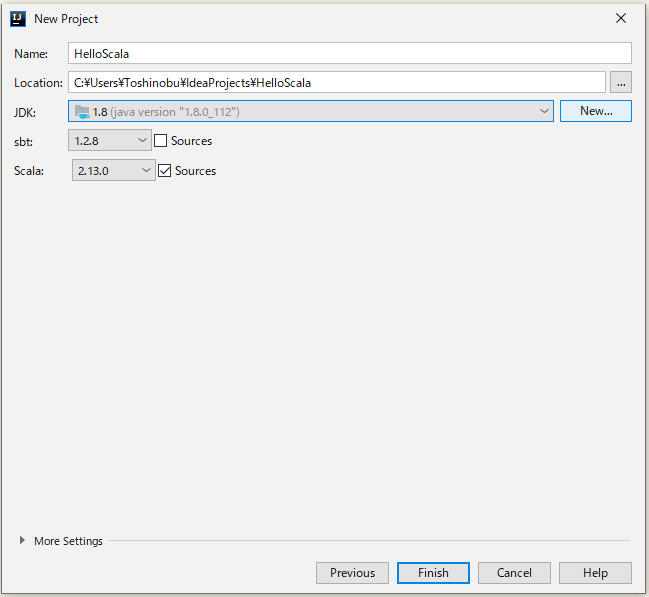Click the IntelliJ IDEA logo in title bar
The width and height of the screenshot is (649, 597).
pos(18,19)
